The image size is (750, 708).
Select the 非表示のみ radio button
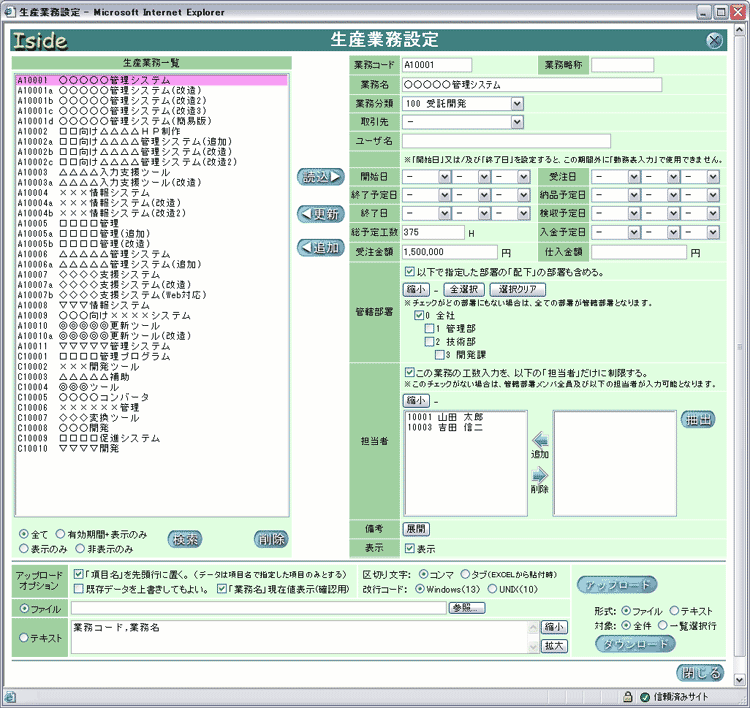tap(80, 548)
